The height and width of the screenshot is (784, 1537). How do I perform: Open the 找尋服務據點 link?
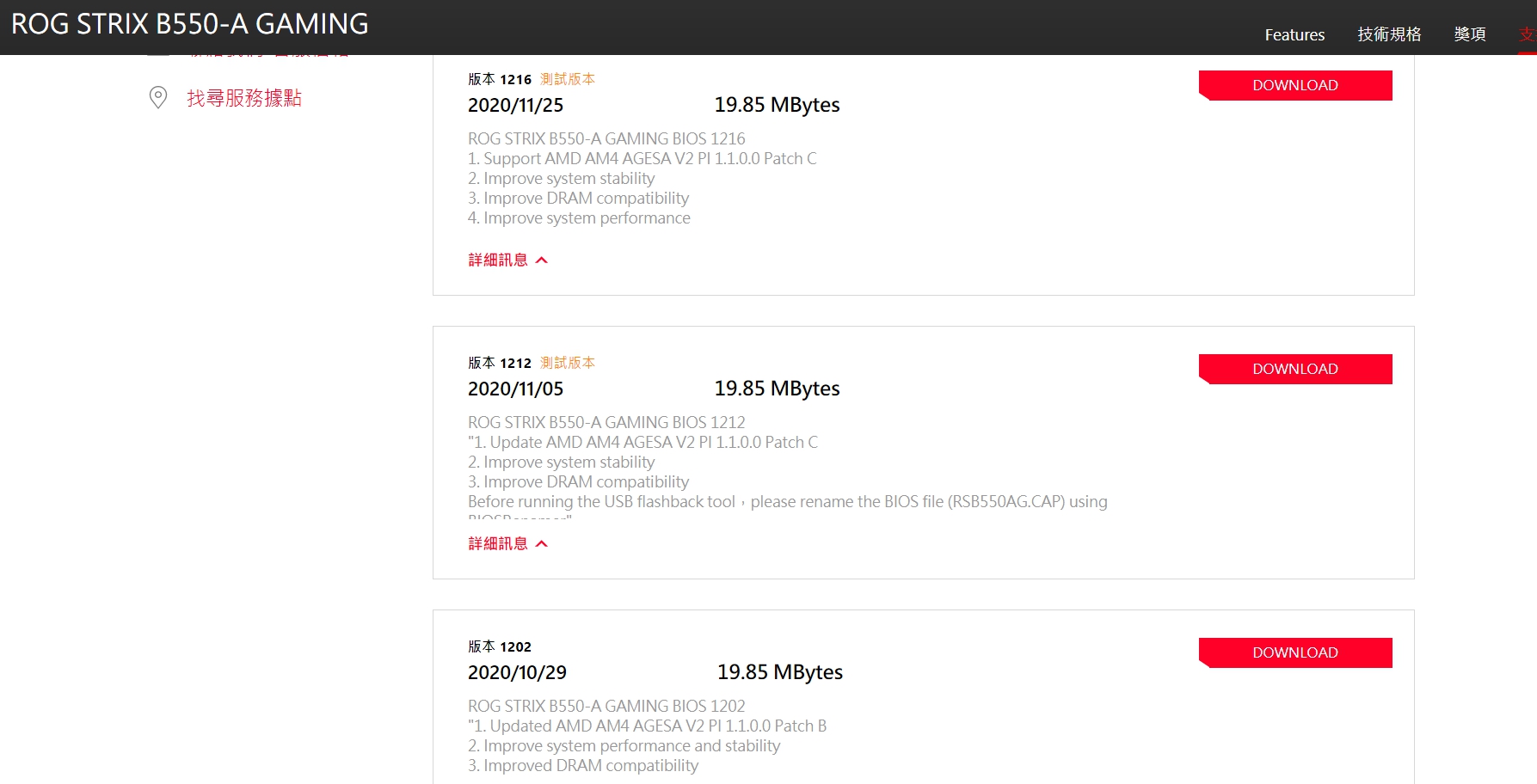click(x=244, y=98)
